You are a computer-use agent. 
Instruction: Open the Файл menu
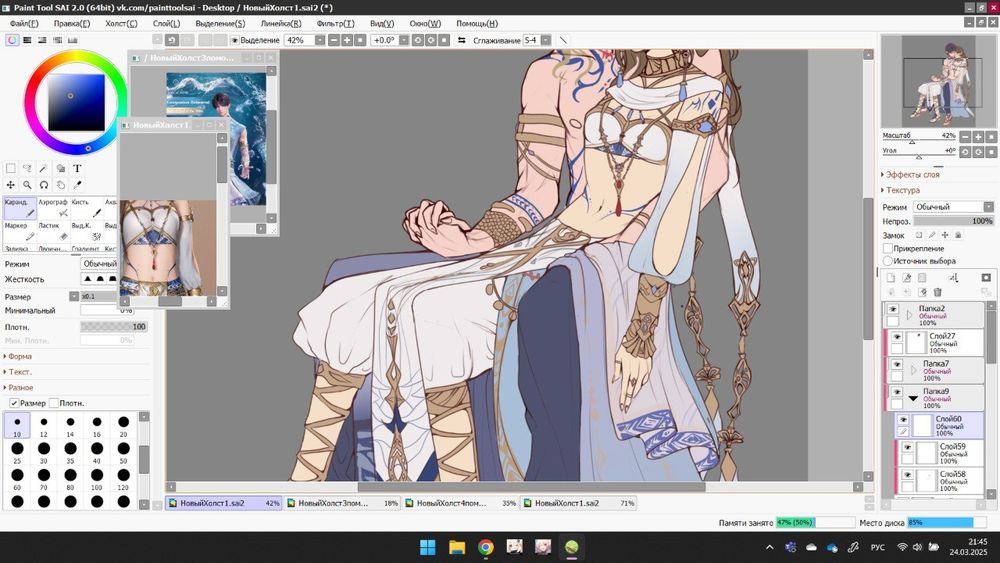[x=24, y=23]
